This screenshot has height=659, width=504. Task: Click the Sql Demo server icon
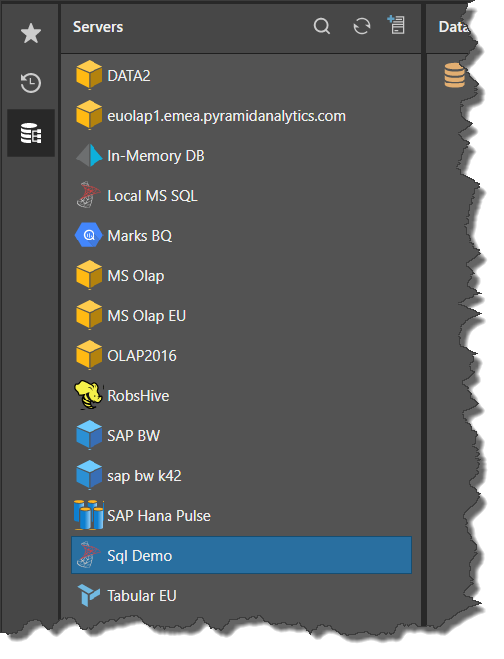[88, 555]
